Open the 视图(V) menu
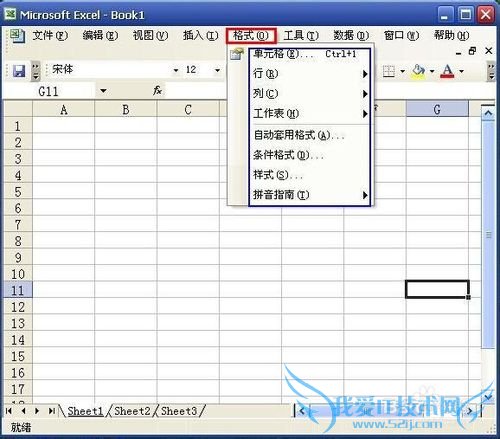 pyautogui.click(x=150, y=35)
